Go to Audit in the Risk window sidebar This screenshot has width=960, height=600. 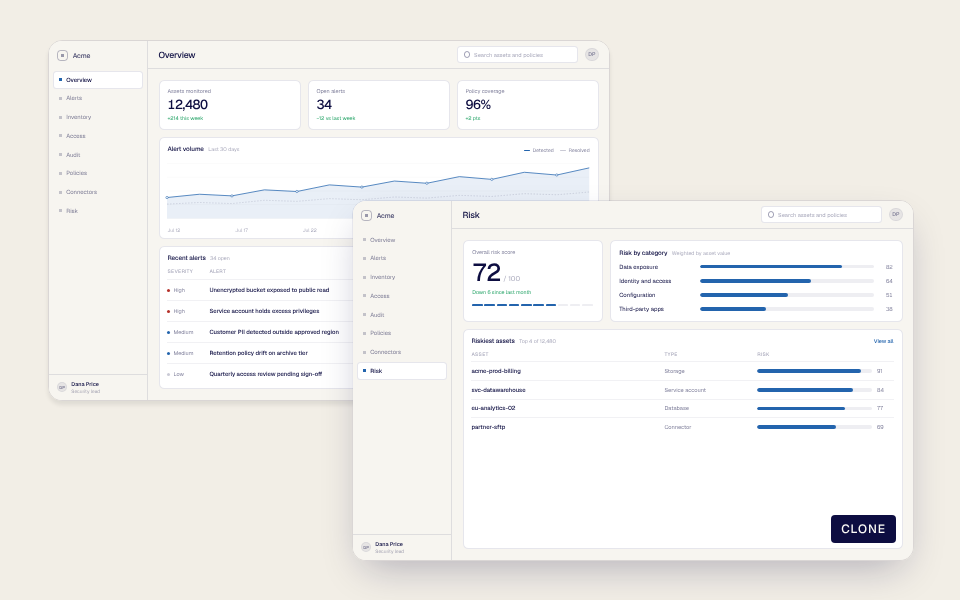[402, 315]
